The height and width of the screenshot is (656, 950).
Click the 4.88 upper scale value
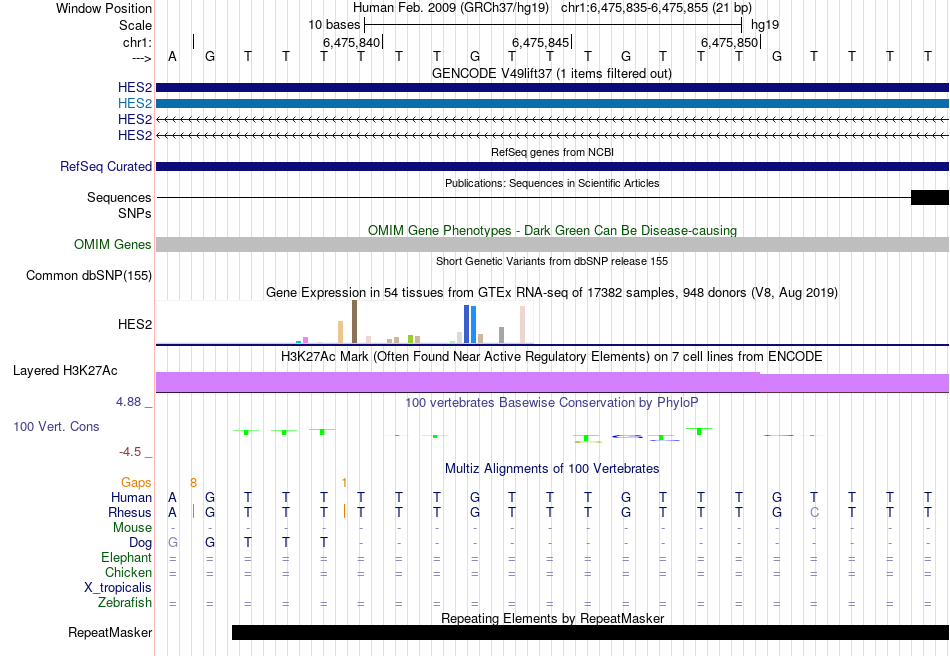point(128,402)
